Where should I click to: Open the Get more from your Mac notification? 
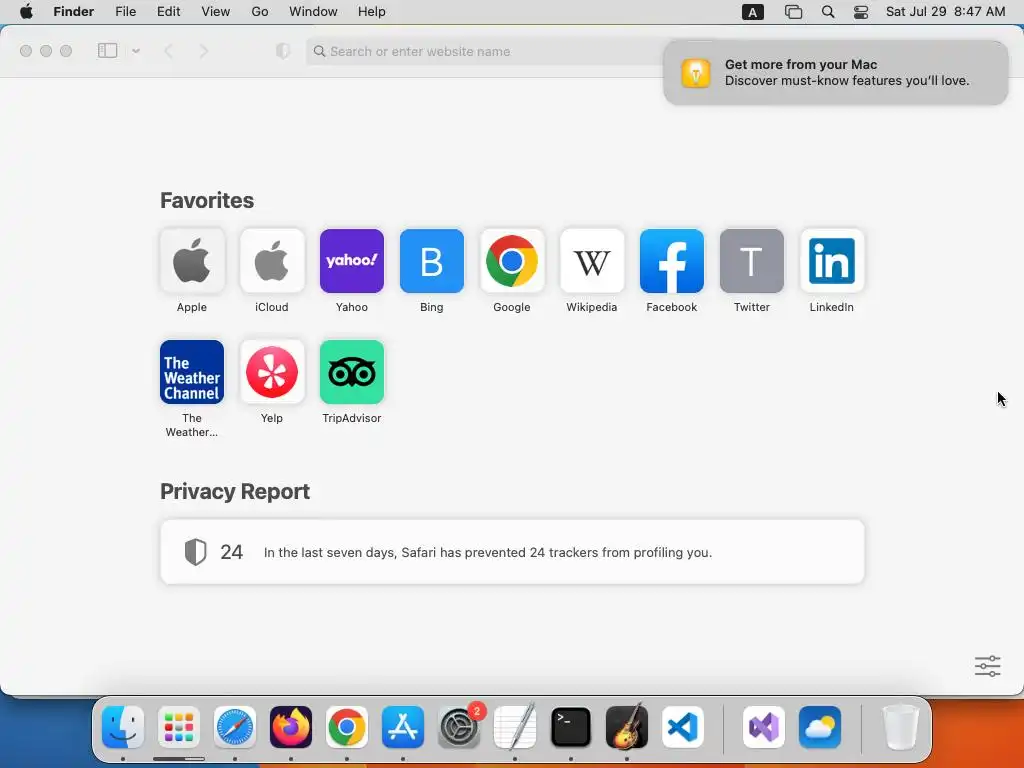835,72
